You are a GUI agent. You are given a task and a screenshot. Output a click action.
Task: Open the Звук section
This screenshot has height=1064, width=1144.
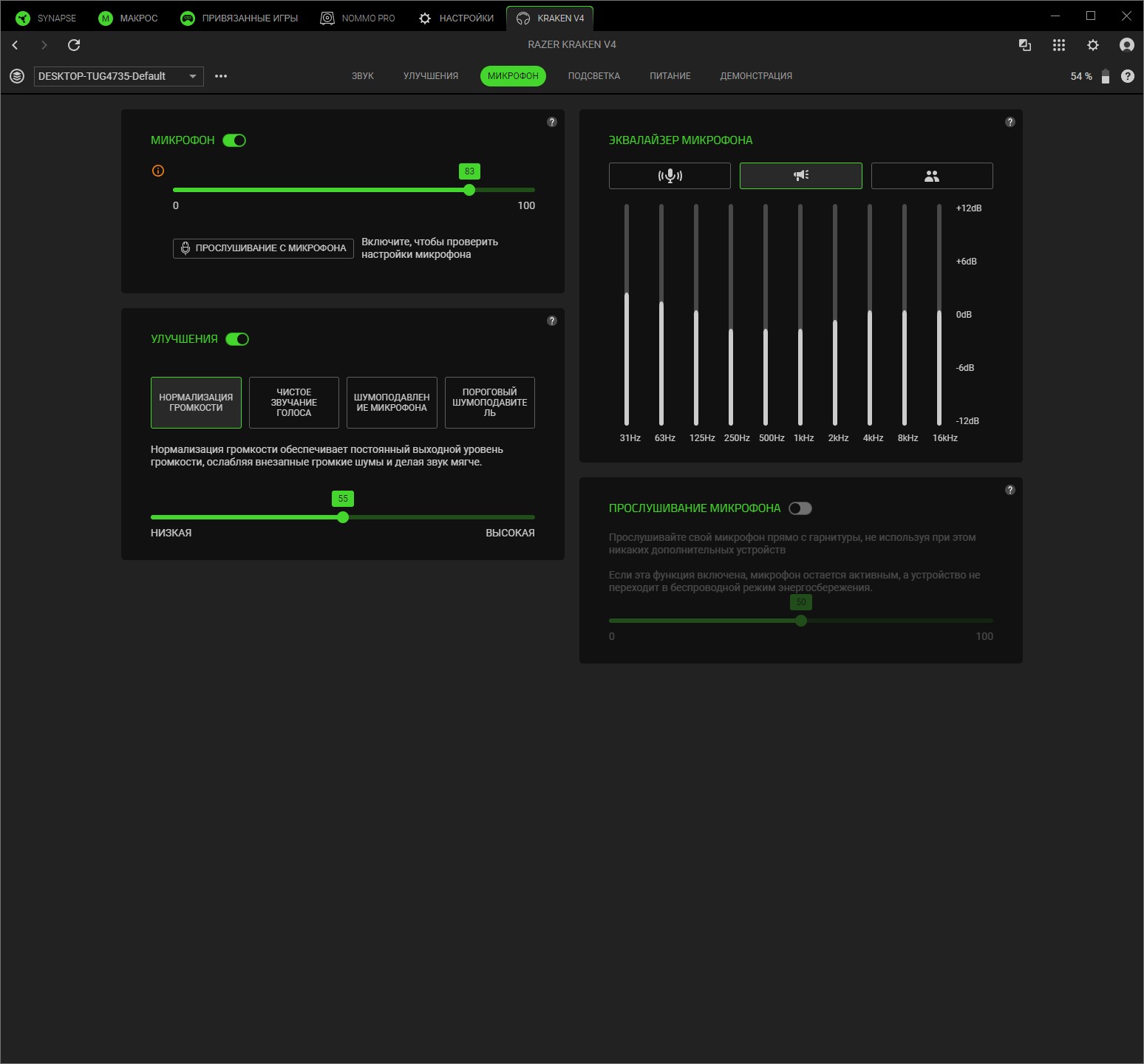click(x=363, y=76)
